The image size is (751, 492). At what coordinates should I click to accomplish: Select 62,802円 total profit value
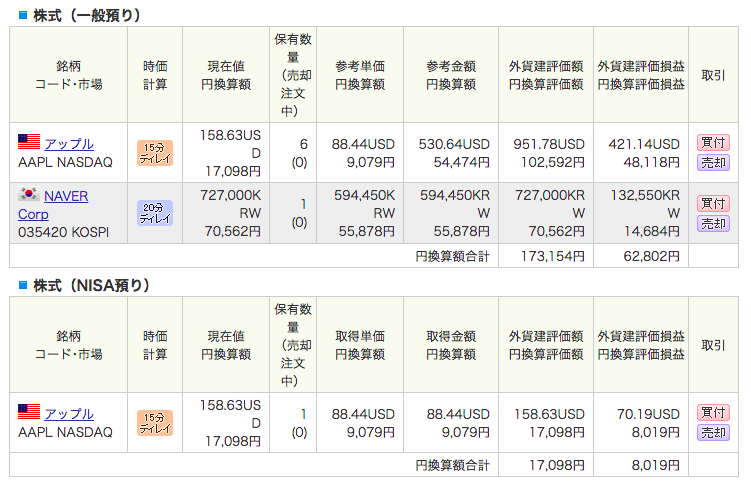tap(651, 256)
